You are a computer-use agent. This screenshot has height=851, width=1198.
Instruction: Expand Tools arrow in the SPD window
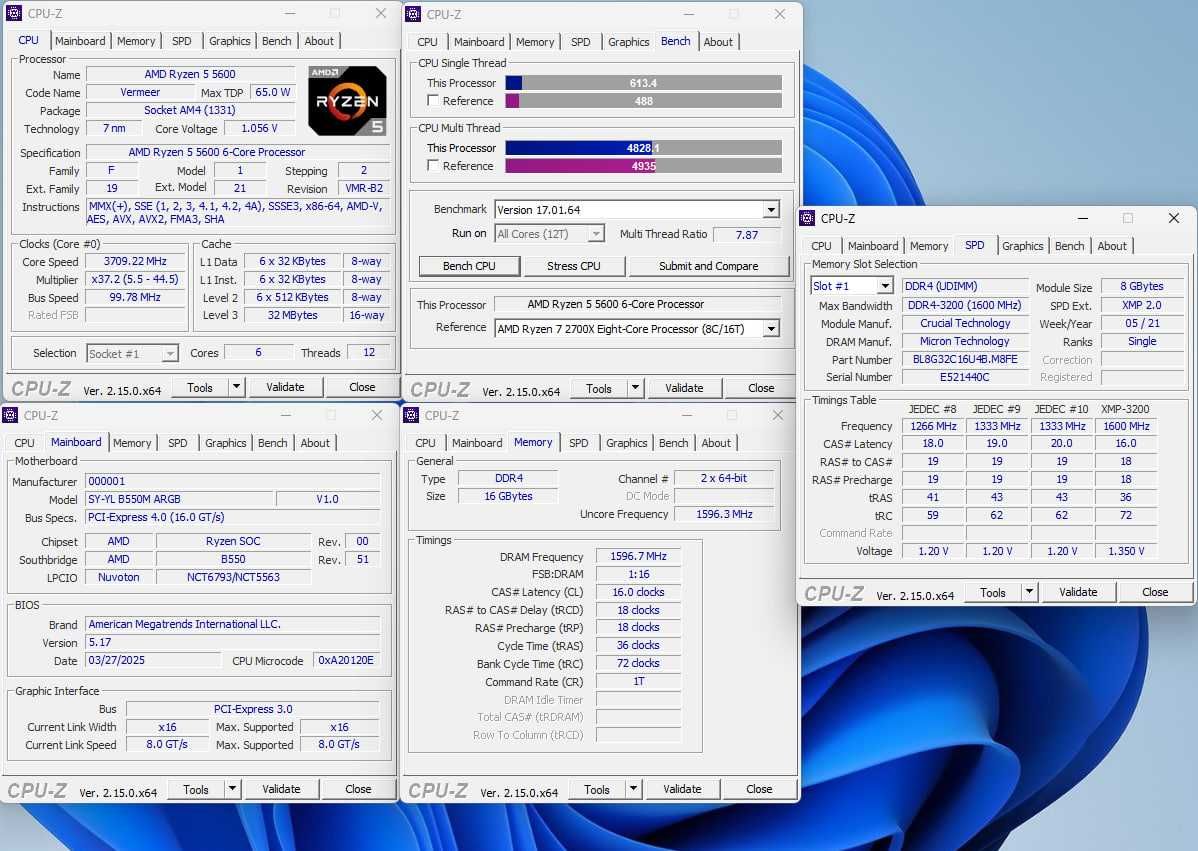(x=1029, y=592)
